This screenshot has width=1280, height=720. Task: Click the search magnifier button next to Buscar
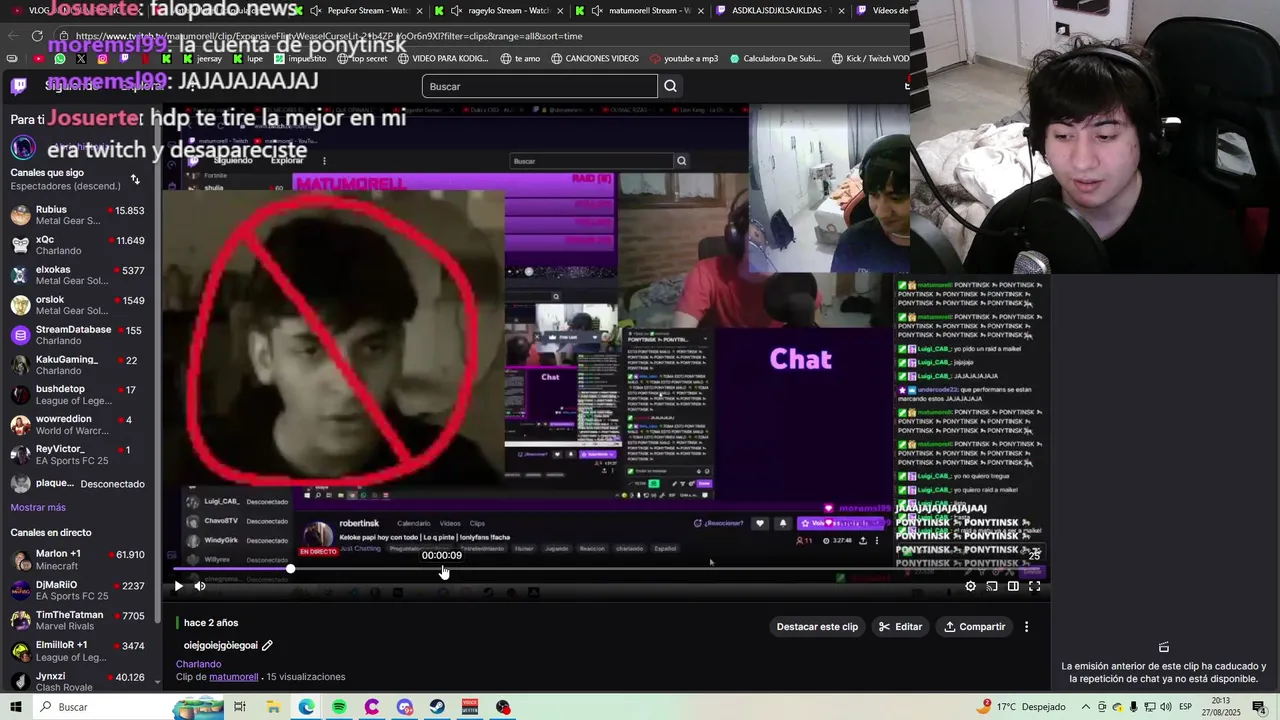pos(671,86)
